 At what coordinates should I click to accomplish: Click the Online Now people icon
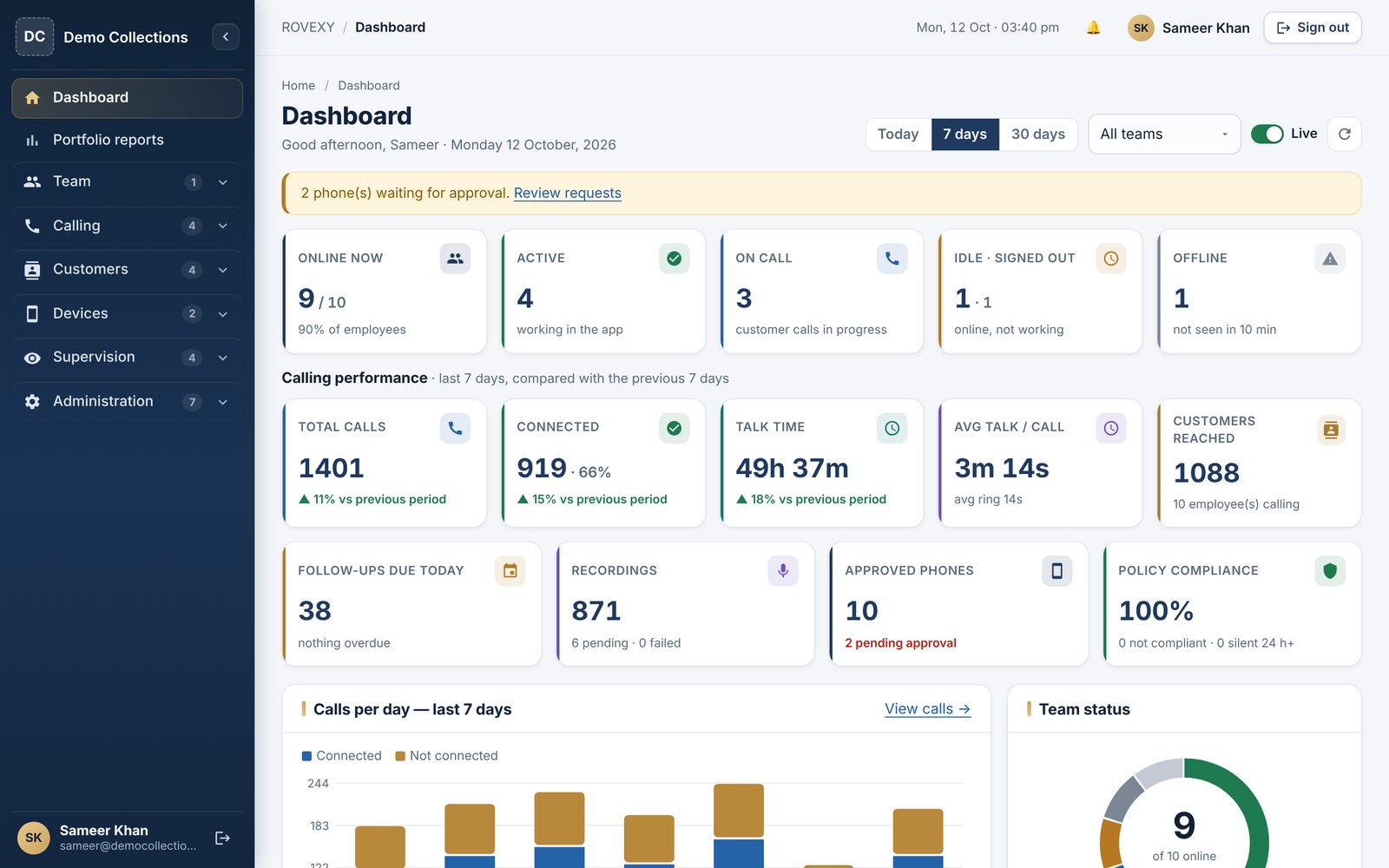(x=455, y=259)
